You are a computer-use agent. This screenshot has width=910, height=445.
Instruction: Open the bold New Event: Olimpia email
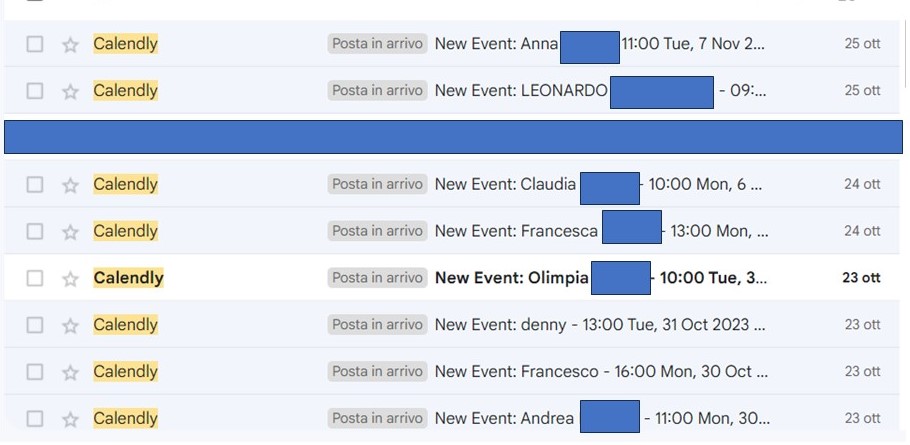click(x=511, y=278)
